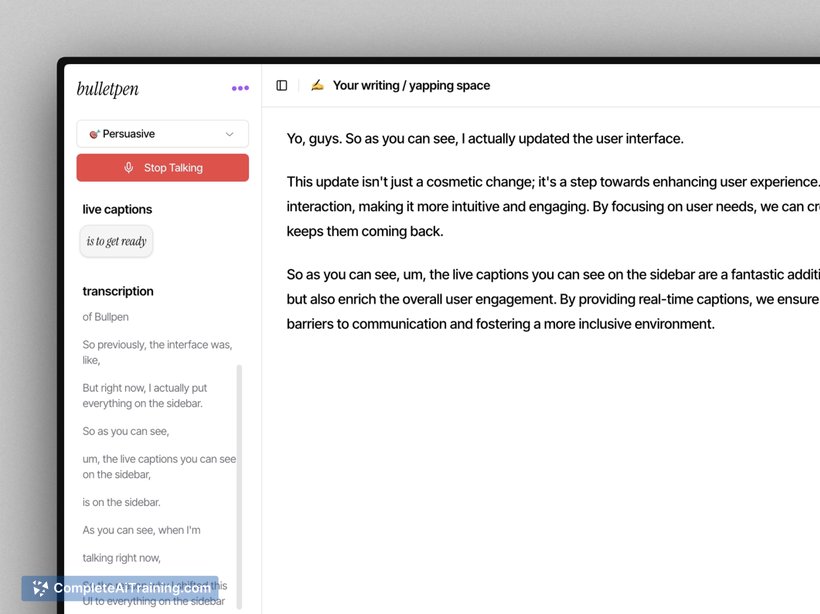Click the 'As you can see, when I'm' line
Screen dimensions: 820x614
141,530
